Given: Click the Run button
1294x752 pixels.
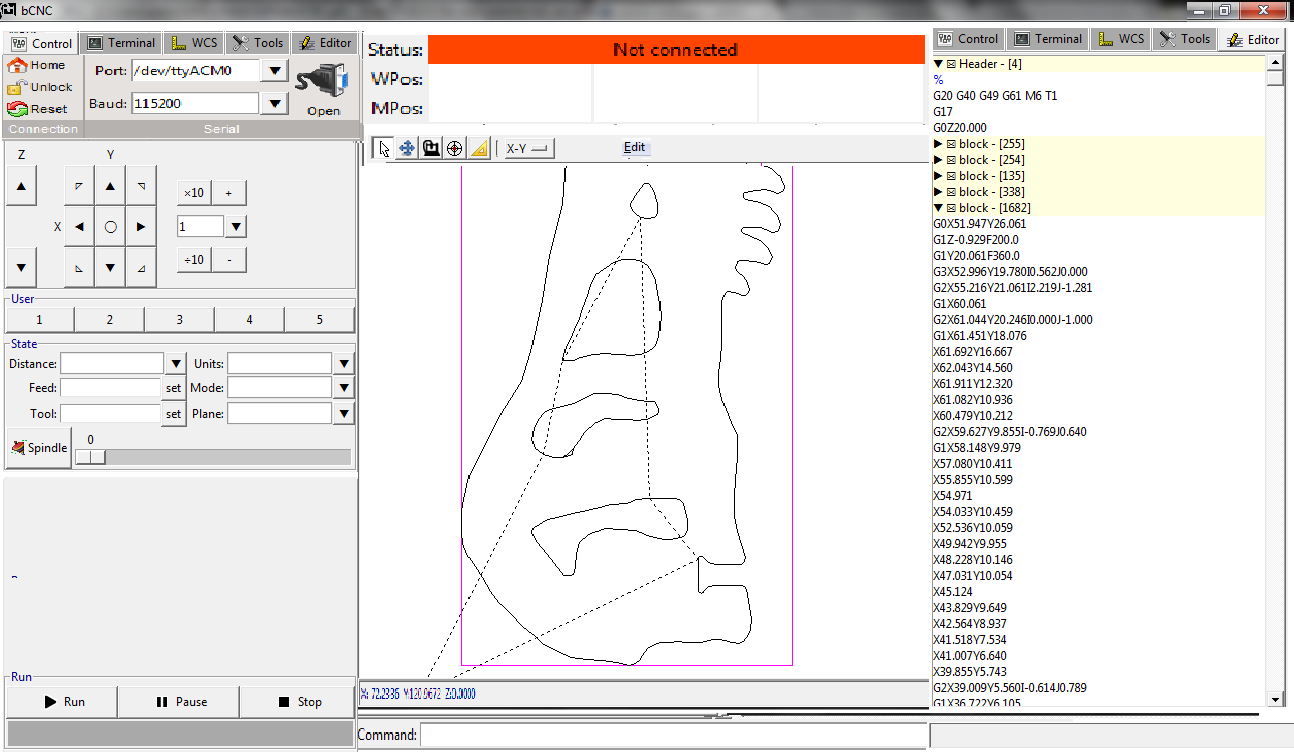Looking at the screenshot, I should click(62, 702).
